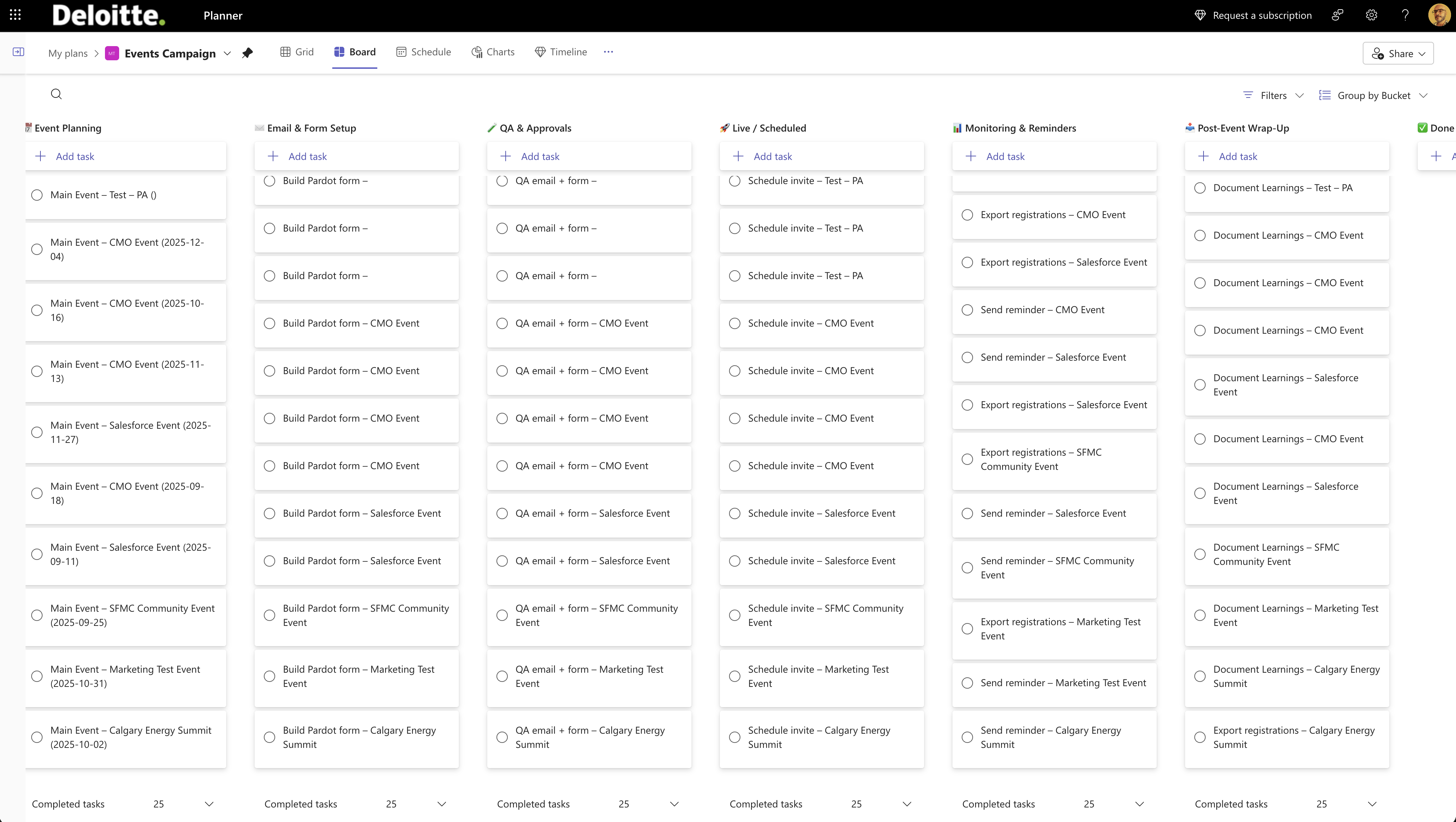Complete Build Pardot form – Calgary Energy Summit
The image size is (1456, 822).
269,737
